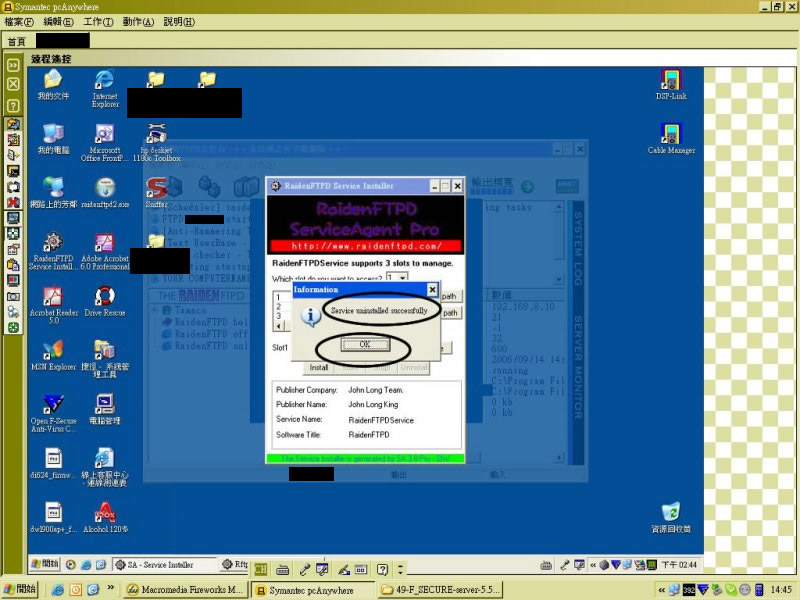The width and height of the screenshot is (800, 600).
Task: Select the 資源回收筒 recycle bin icon
Action: click(671, 518)
